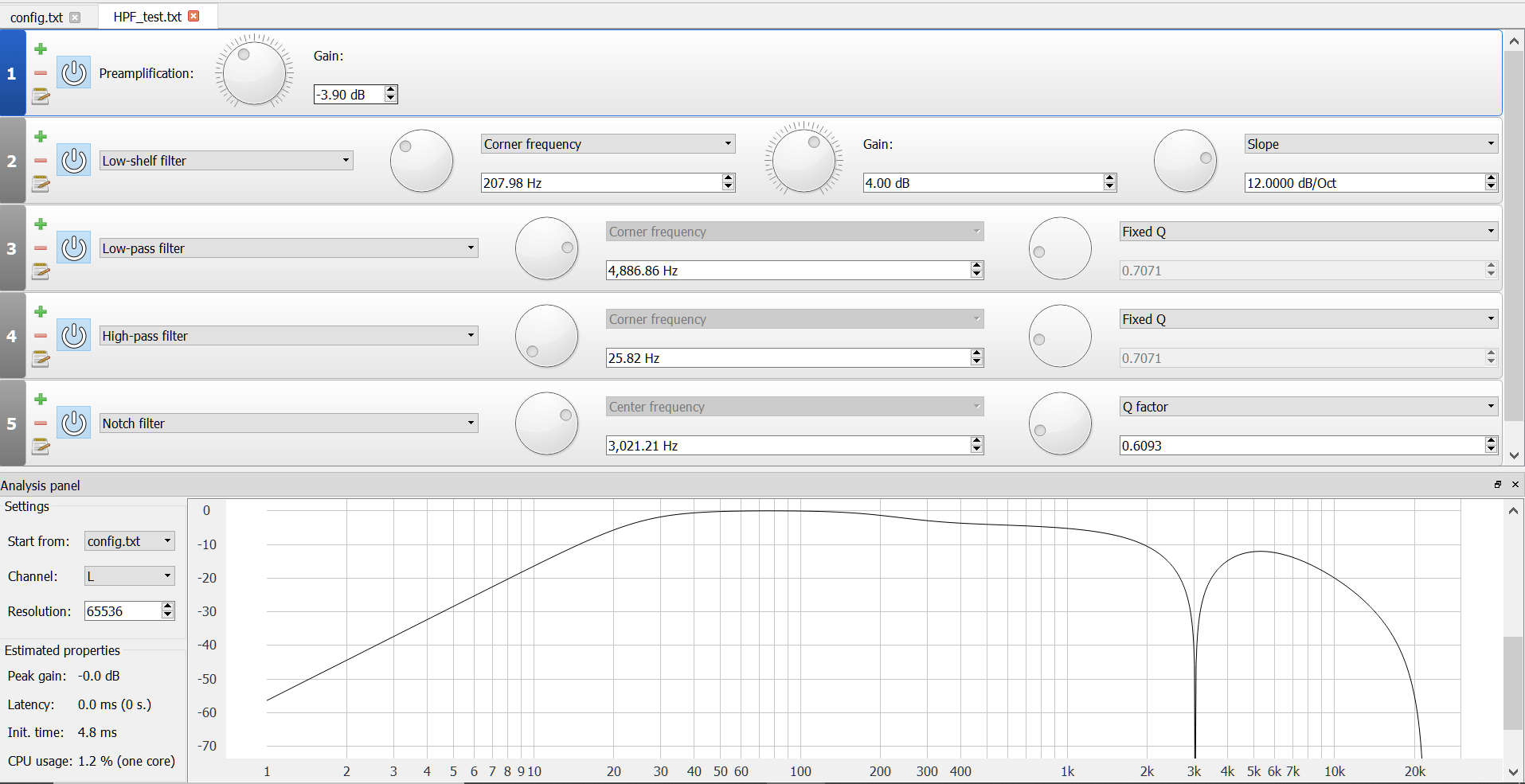Select row 2 number handle
The height and width of the screenshot is (784, 1525).
point(12,161)
